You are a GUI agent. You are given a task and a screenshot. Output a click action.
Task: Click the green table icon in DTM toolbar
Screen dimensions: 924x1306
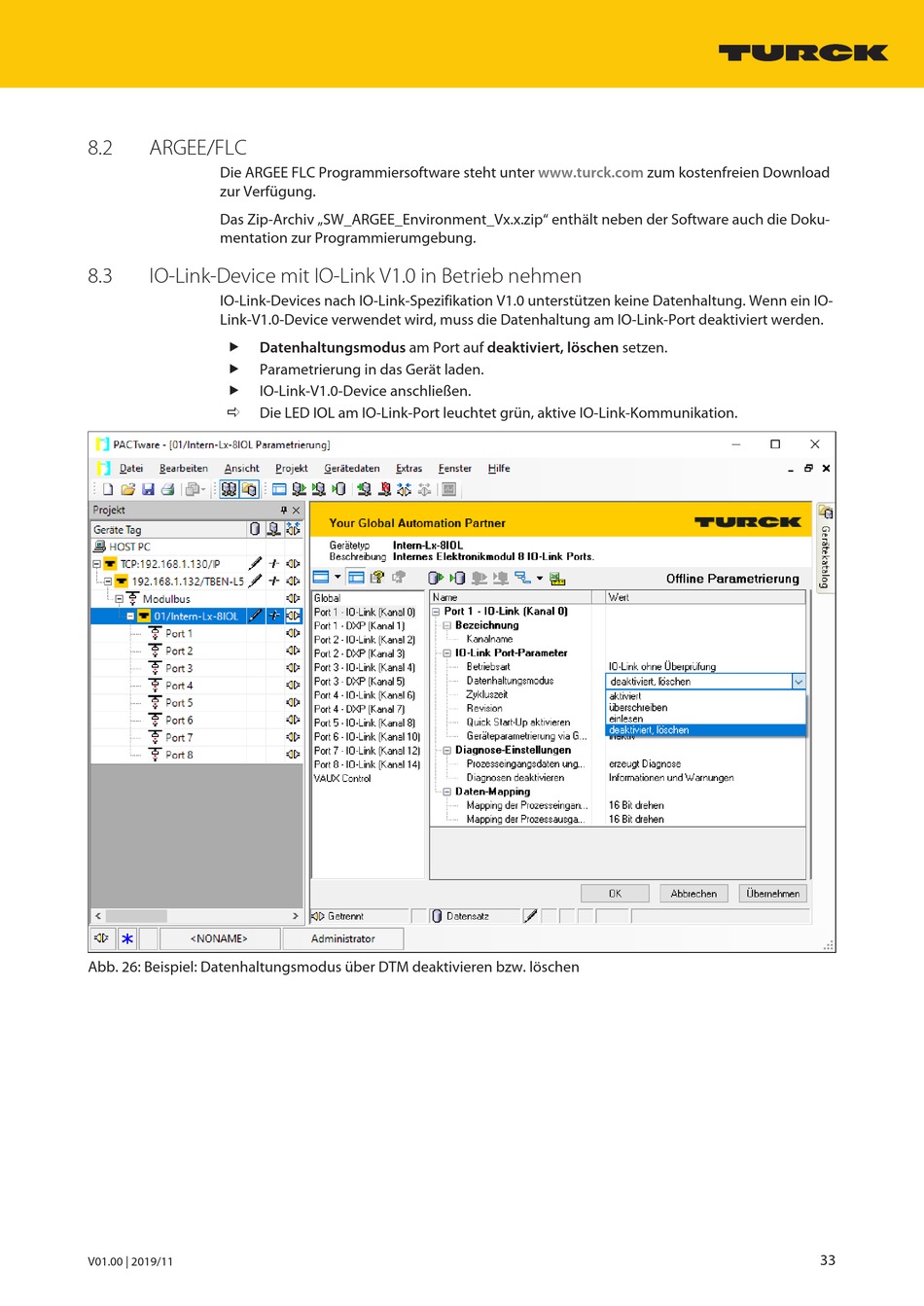[557, 578]
